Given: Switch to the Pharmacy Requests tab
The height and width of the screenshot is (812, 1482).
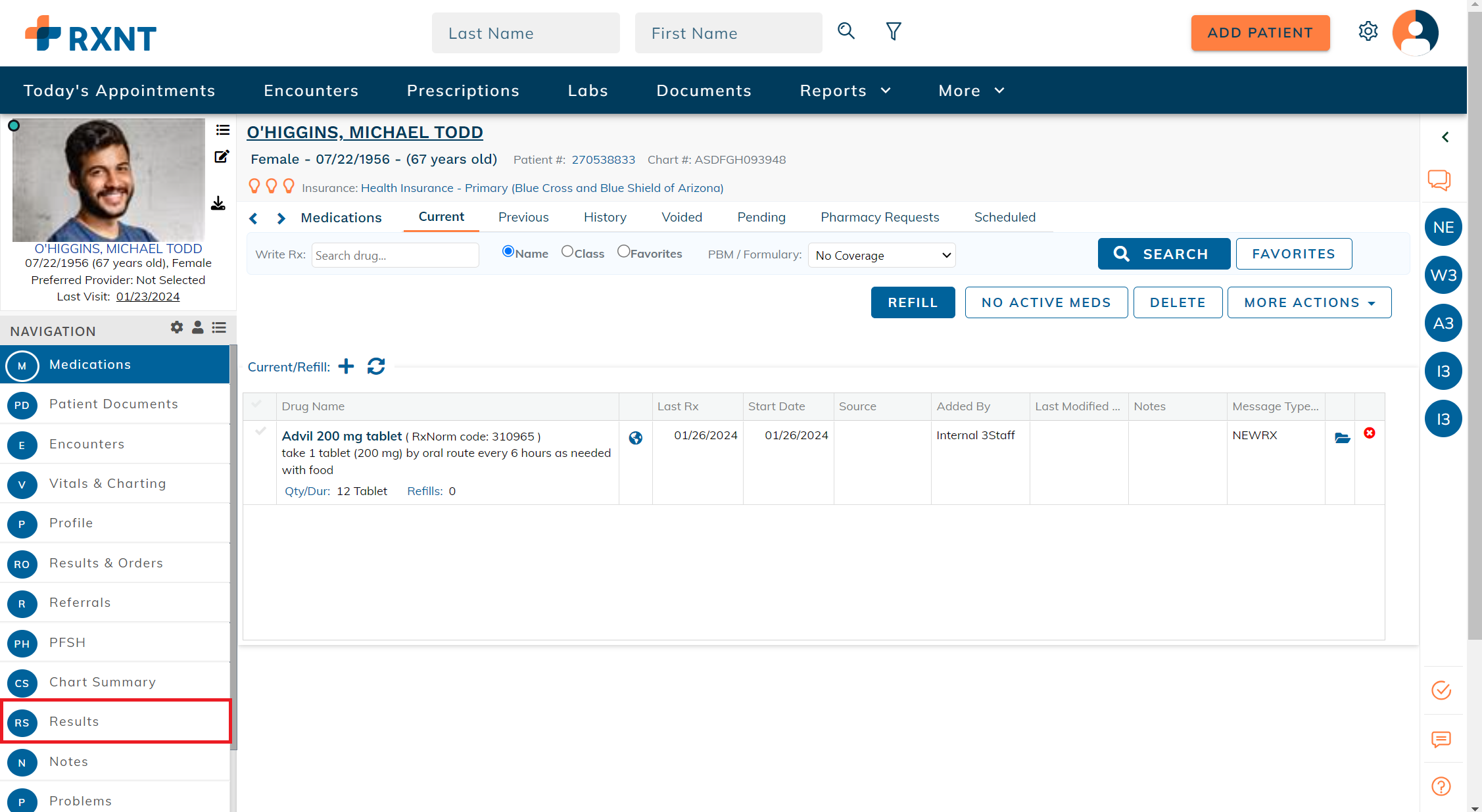Looking at the screenshot, I should point(880,217).
